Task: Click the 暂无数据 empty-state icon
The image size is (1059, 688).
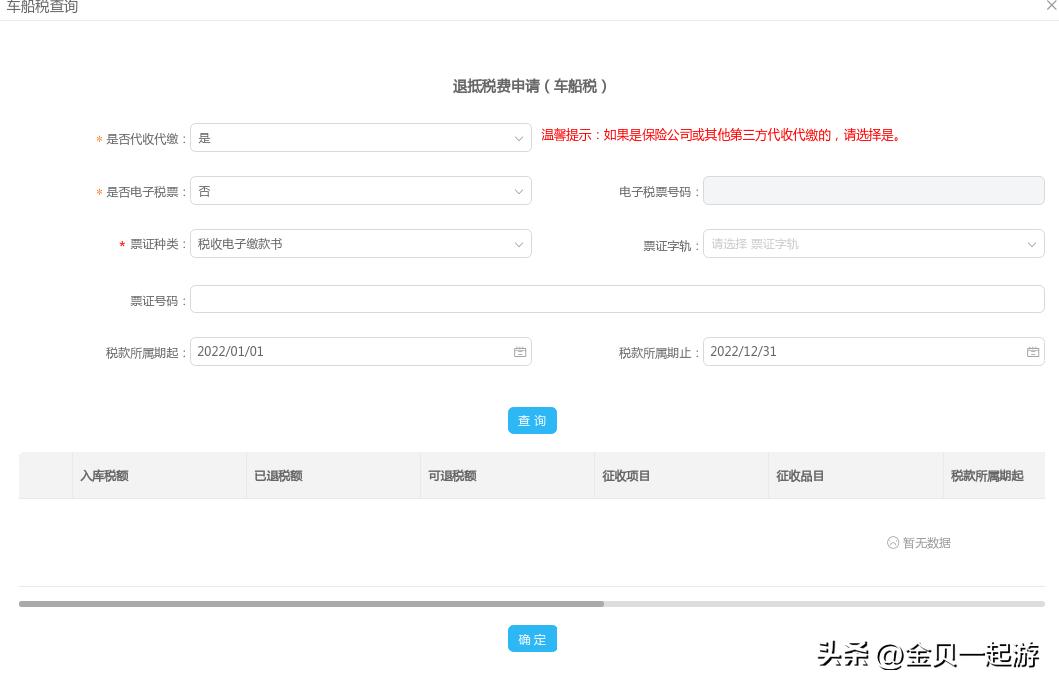Action: (x=893, y=543)
